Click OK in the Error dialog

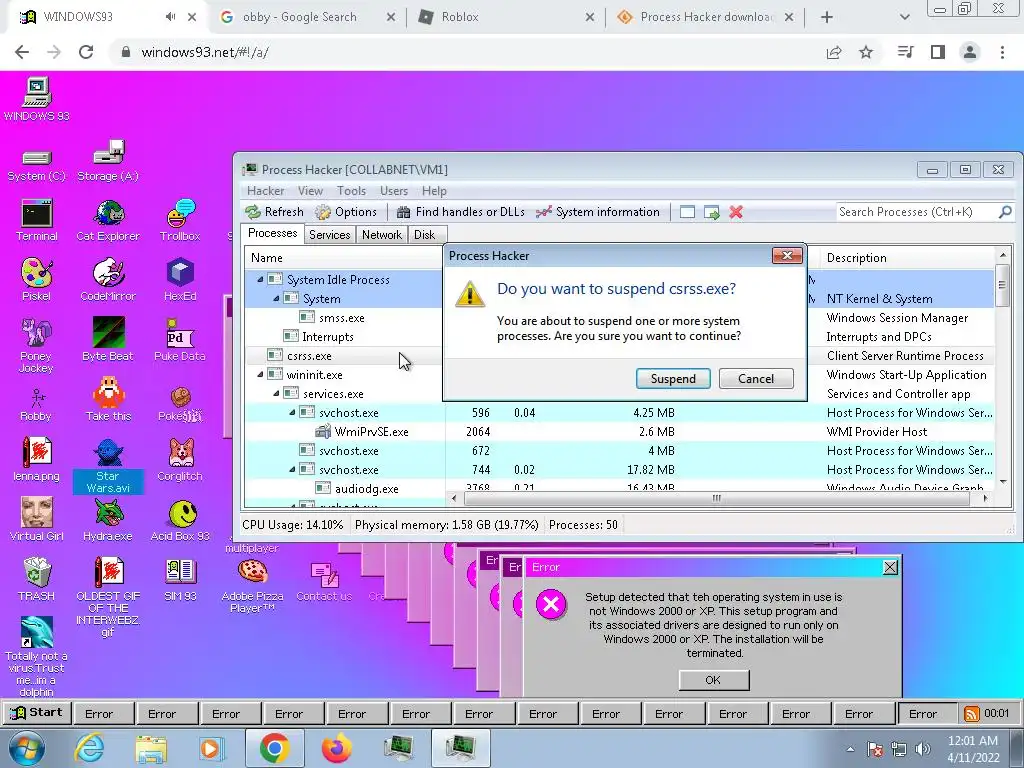[713, 680]
